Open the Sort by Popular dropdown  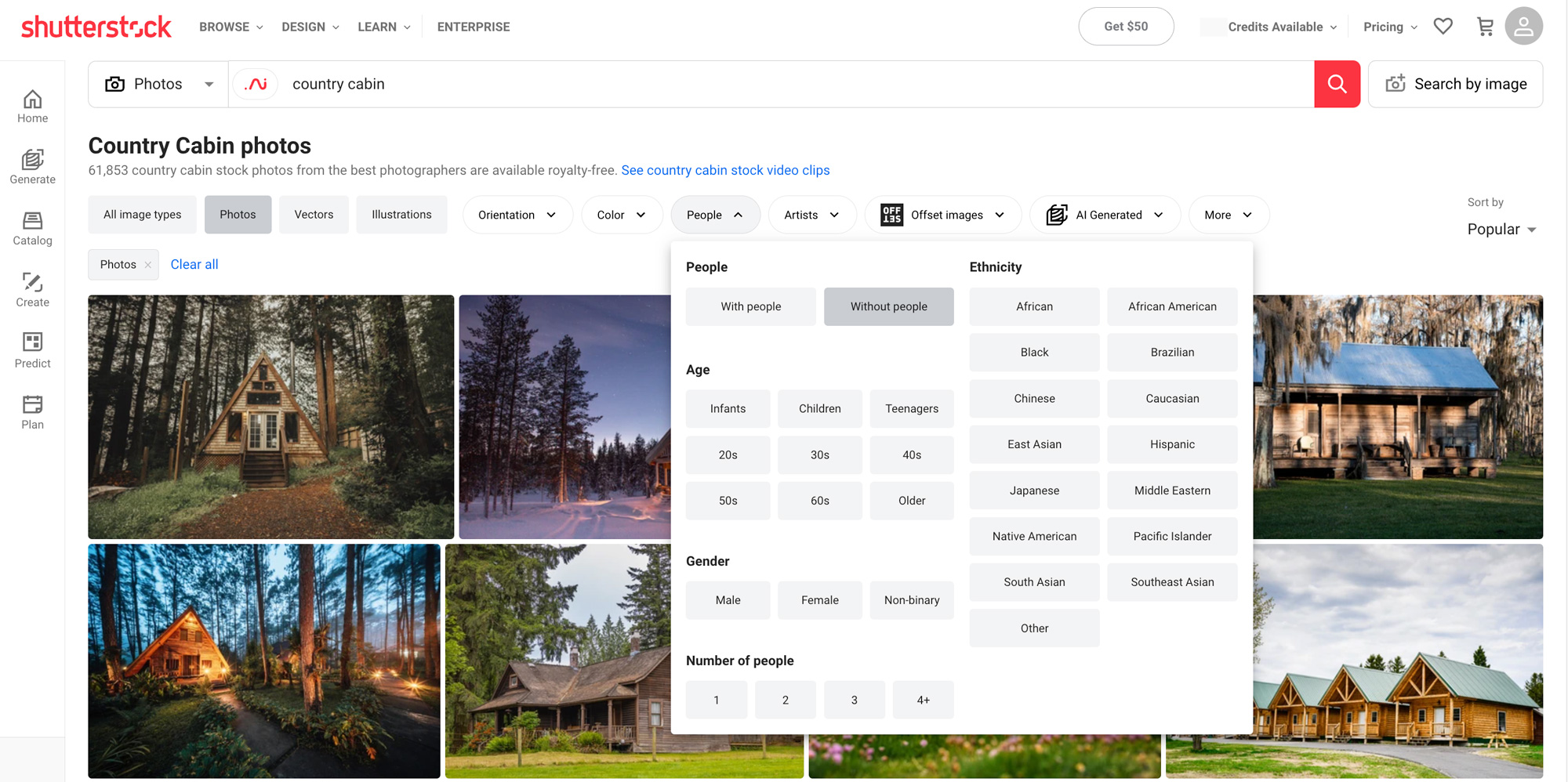click(x=1501, y=229)
